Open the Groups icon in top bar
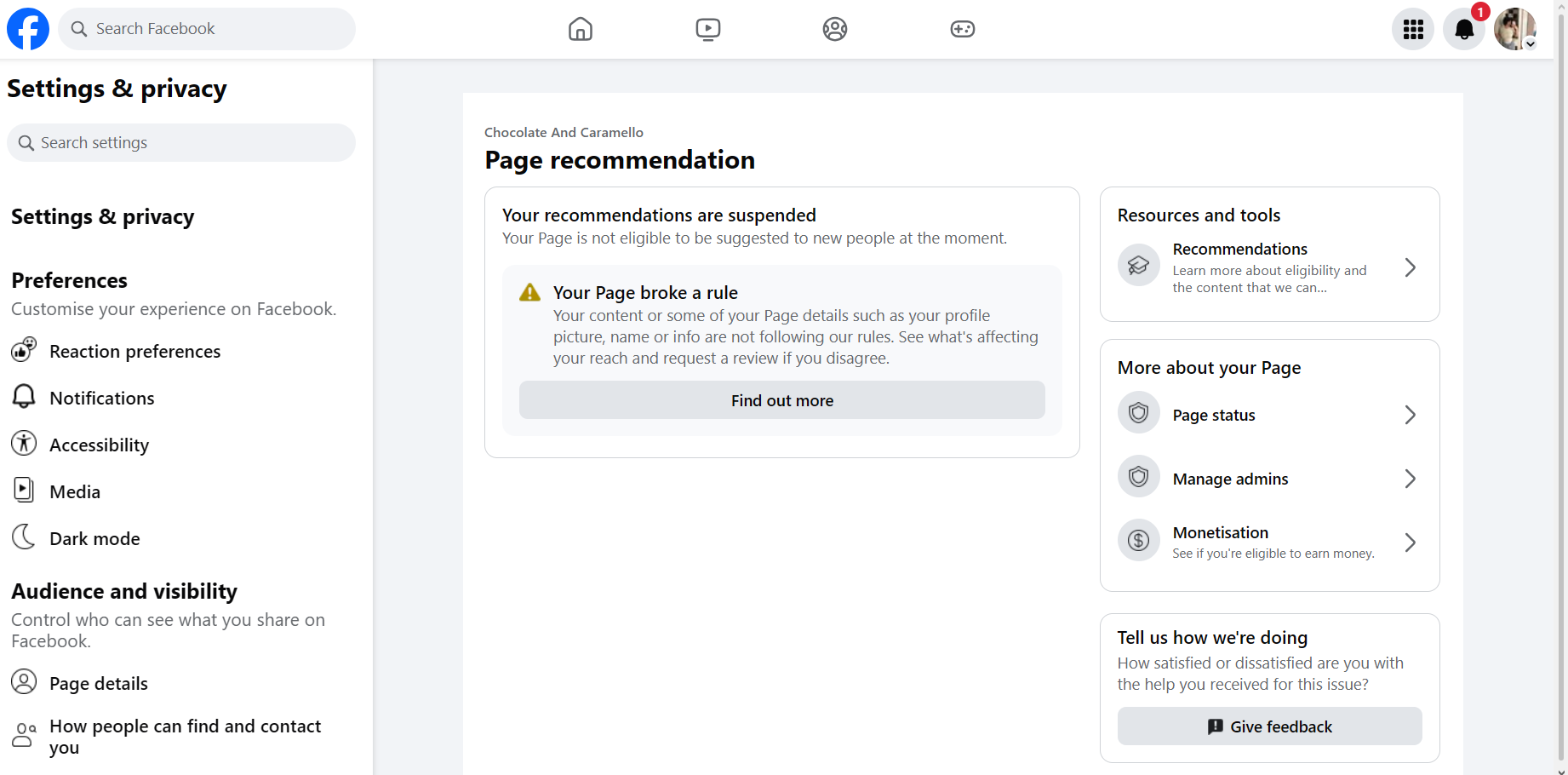Viewport: 1568px width, 775px height. pyautogui.click(x=835, y=29)
